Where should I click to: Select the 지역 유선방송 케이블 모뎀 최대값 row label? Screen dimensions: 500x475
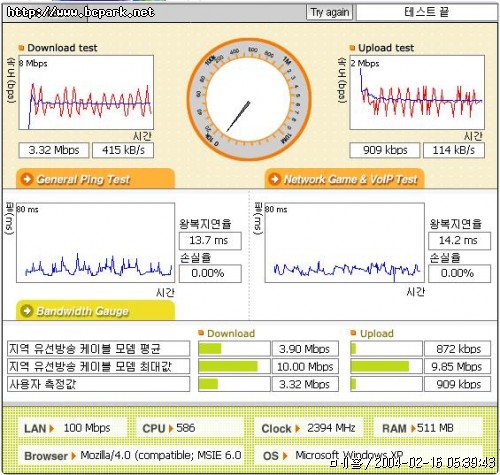(x=98, y=366)
